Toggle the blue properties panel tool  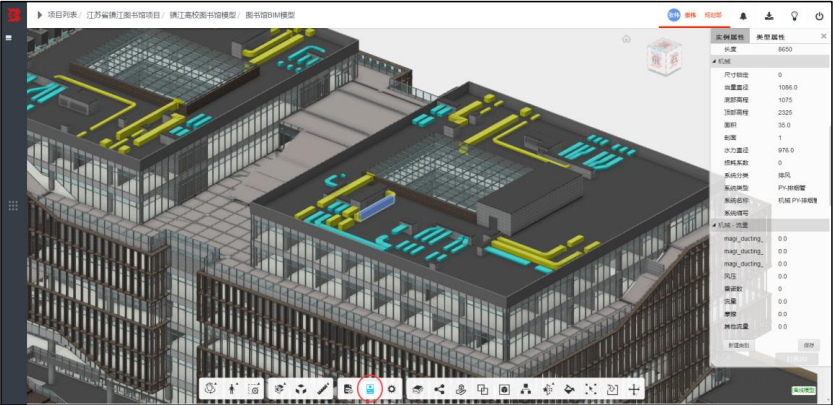(x=370, y=389)
